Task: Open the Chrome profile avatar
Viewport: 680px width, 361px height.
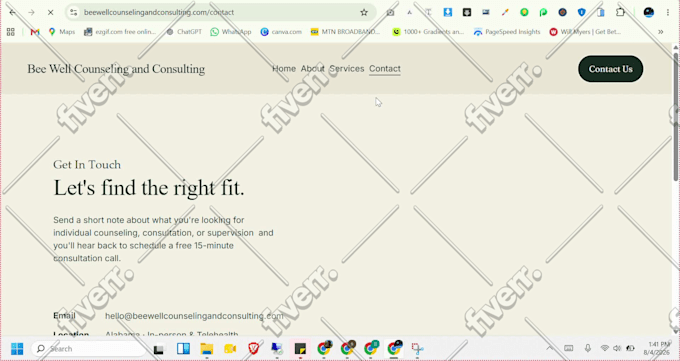Action: pyautogui.click(x=649, y=13)
